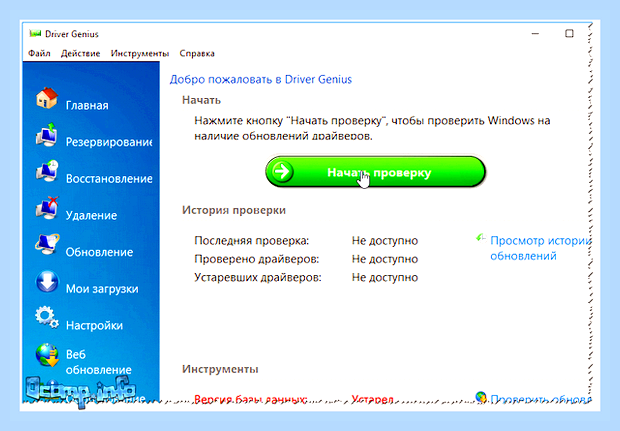Image resolution: width=620 pixels, height=431 pixels.
Task: Click the История проверки heading
Action: (x=234, y=210)
